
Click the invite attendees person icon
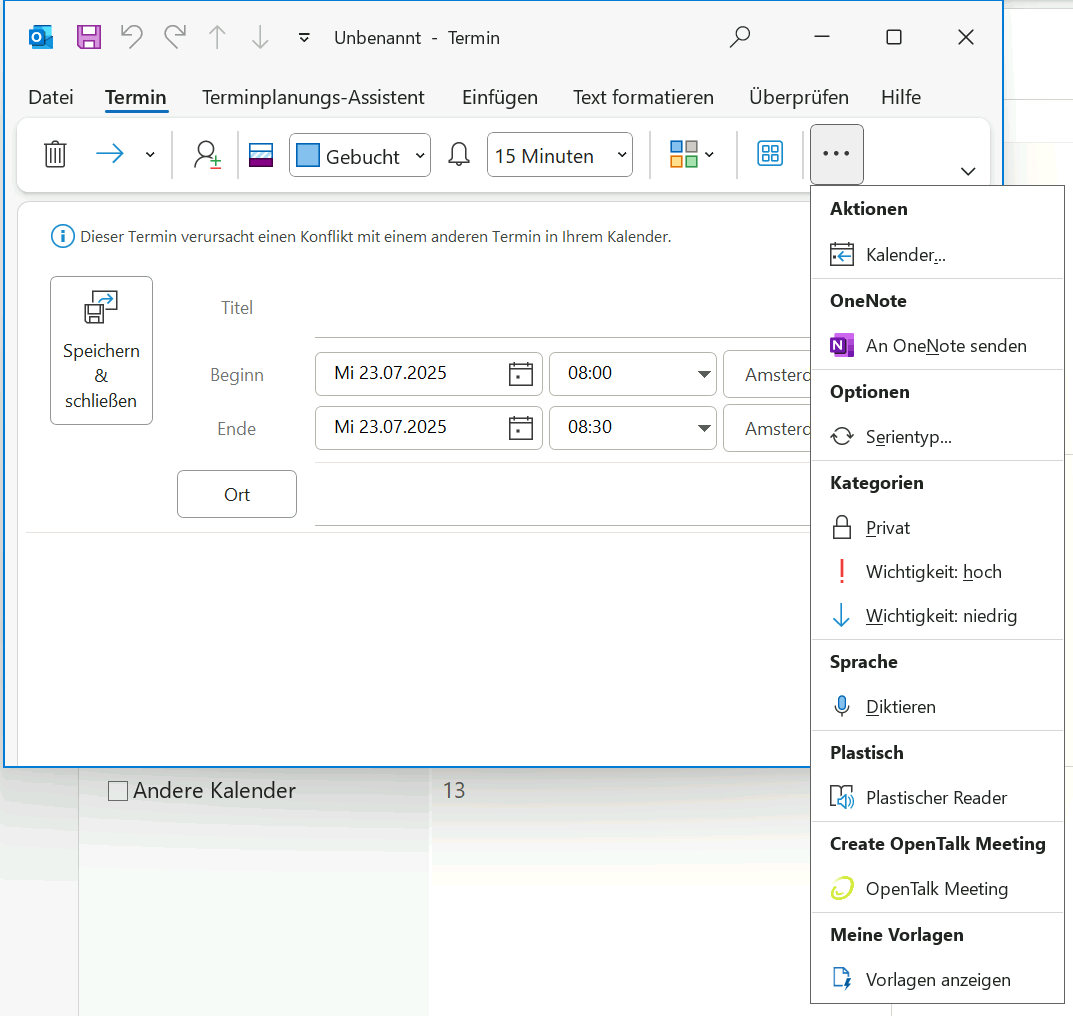pos(206,154)
